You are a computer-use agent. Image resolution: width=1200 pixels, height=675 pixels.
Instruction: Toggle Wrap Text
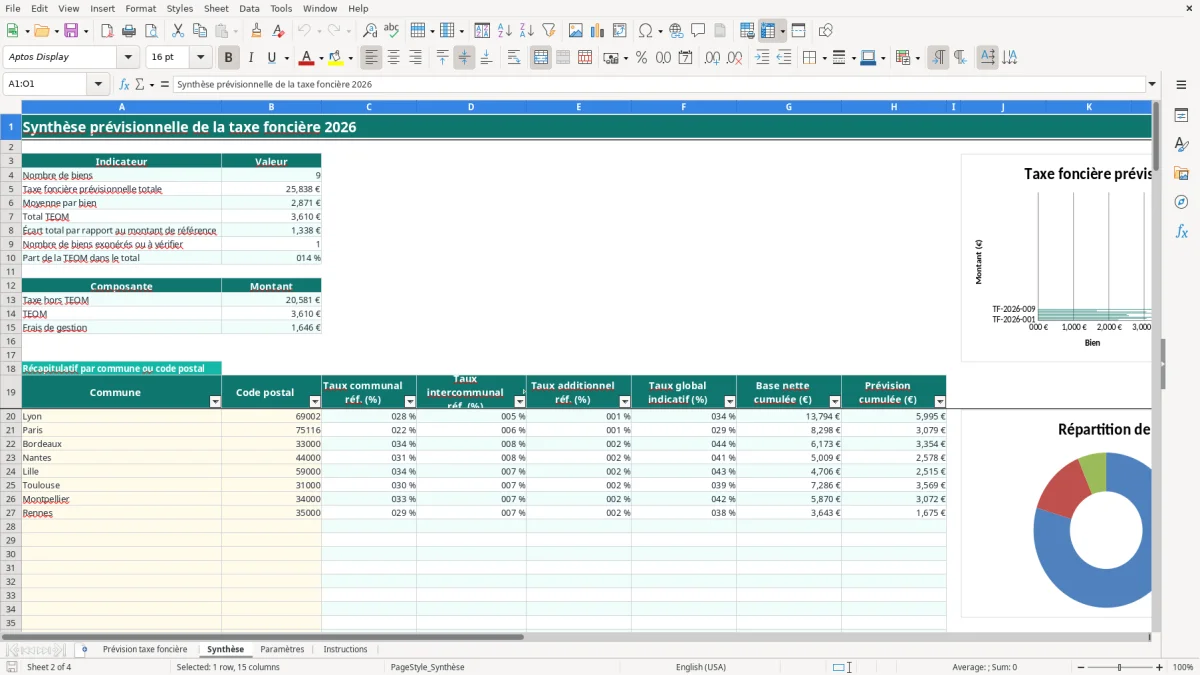(x=514, y=58)
